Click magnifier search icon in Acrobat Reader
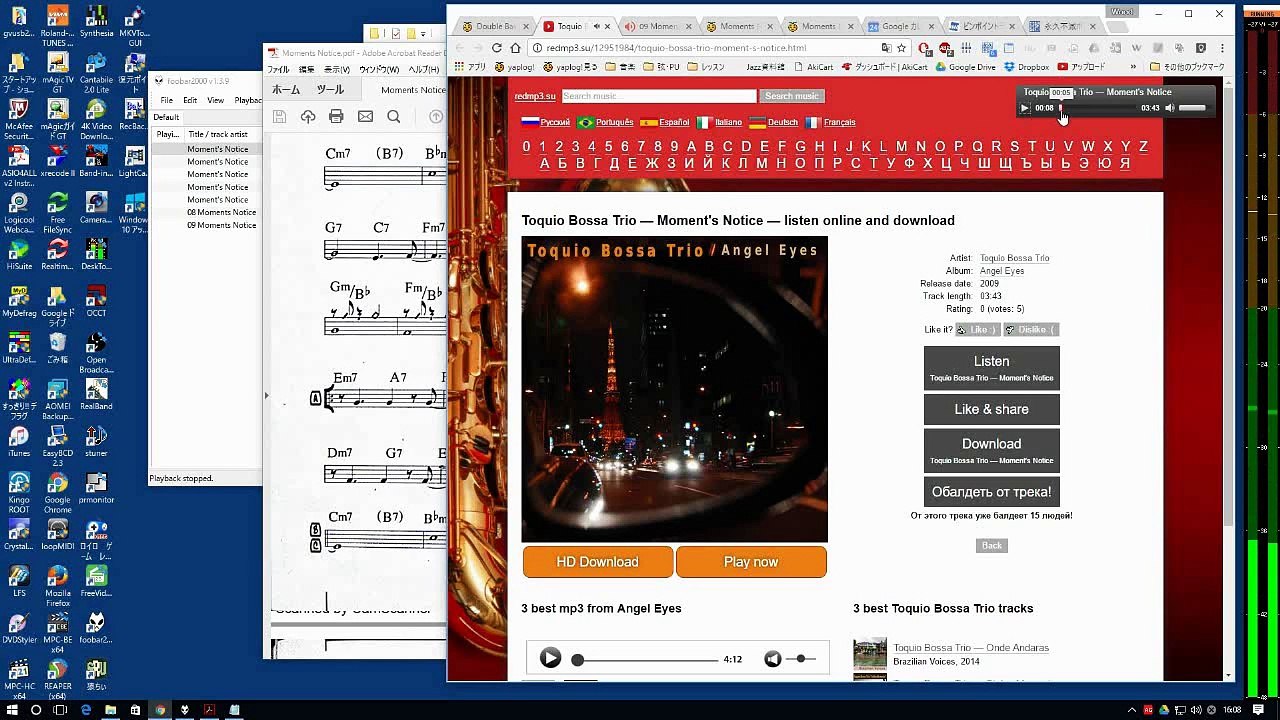1280x720 pixels. coord(394,117)
